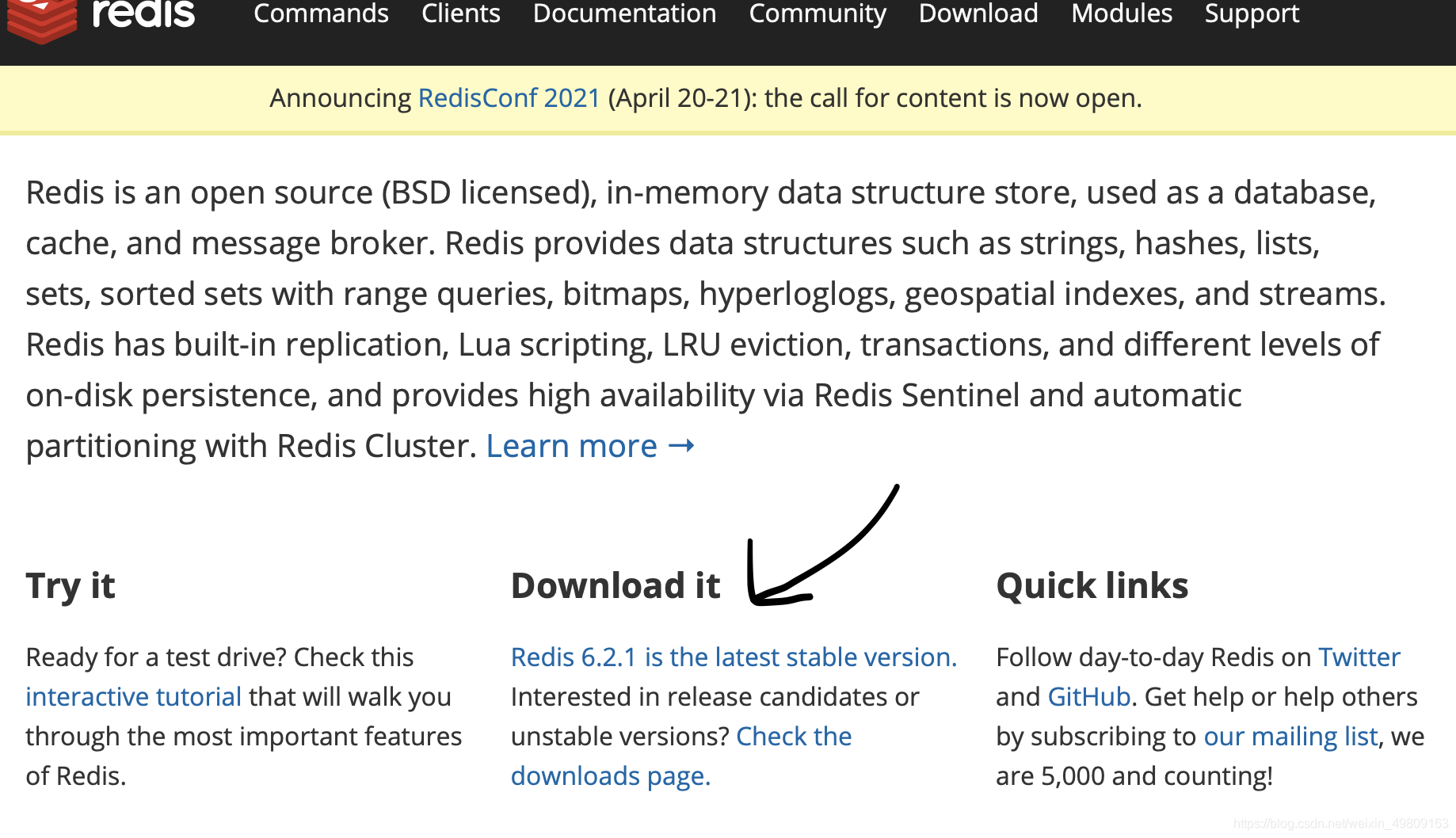Select the Quick links heading
This screenshot has height=838, width=1456.
pos(1092,586)
